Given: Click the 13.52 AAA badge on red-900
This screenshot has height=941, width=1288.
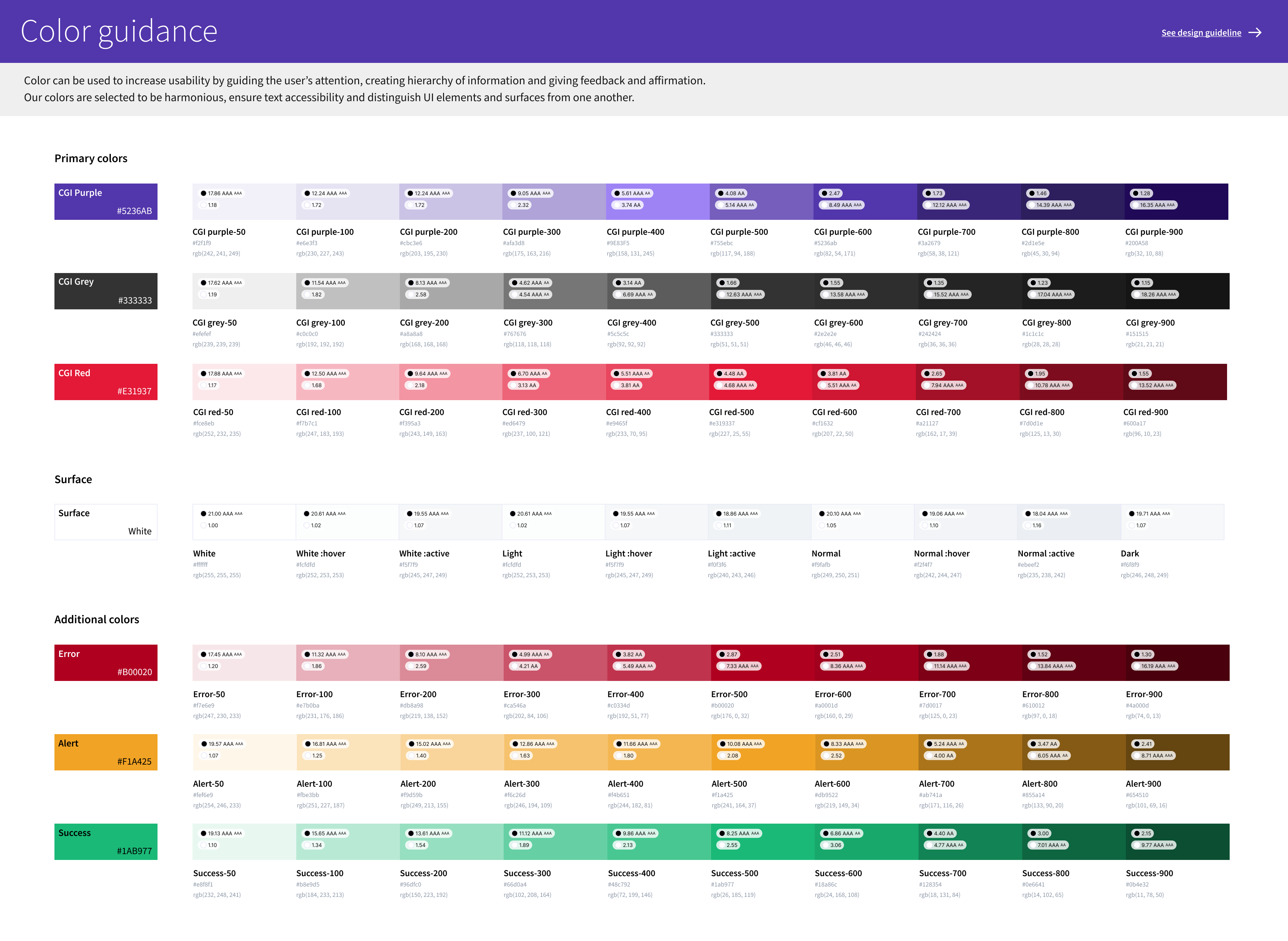Looking at the screenshot, I should click(1153, 386).
